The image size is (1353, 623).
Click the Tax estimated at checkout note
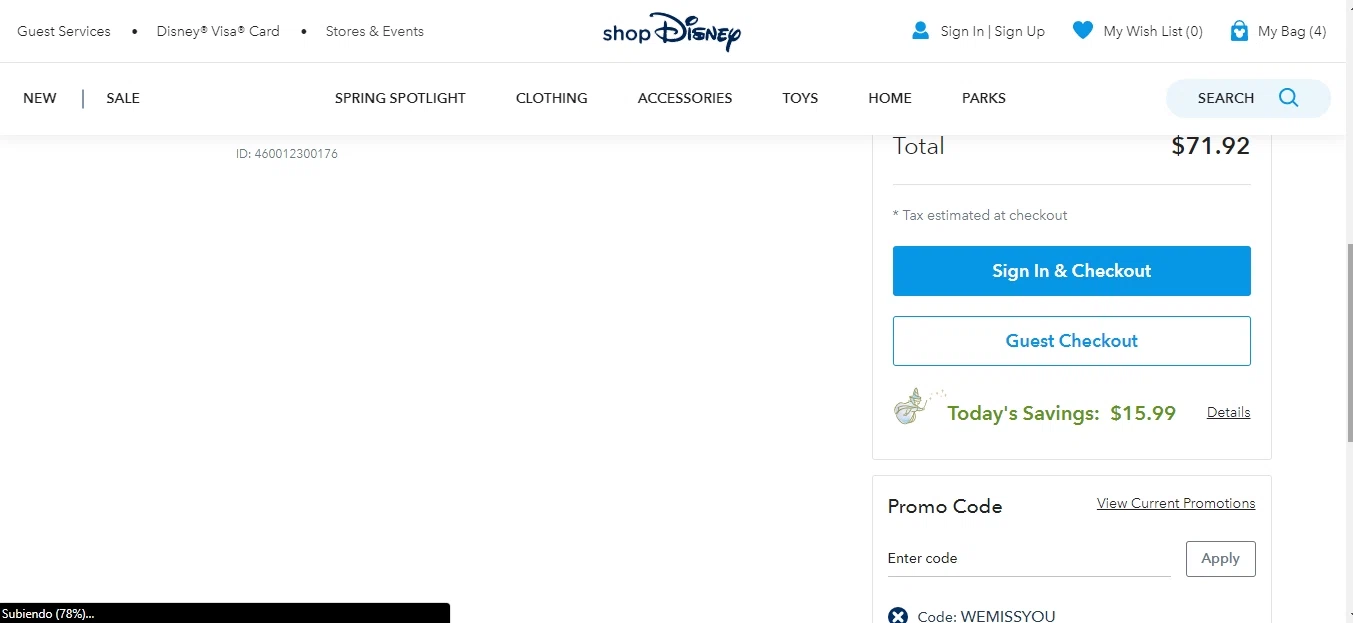click(x=980, y=215)
